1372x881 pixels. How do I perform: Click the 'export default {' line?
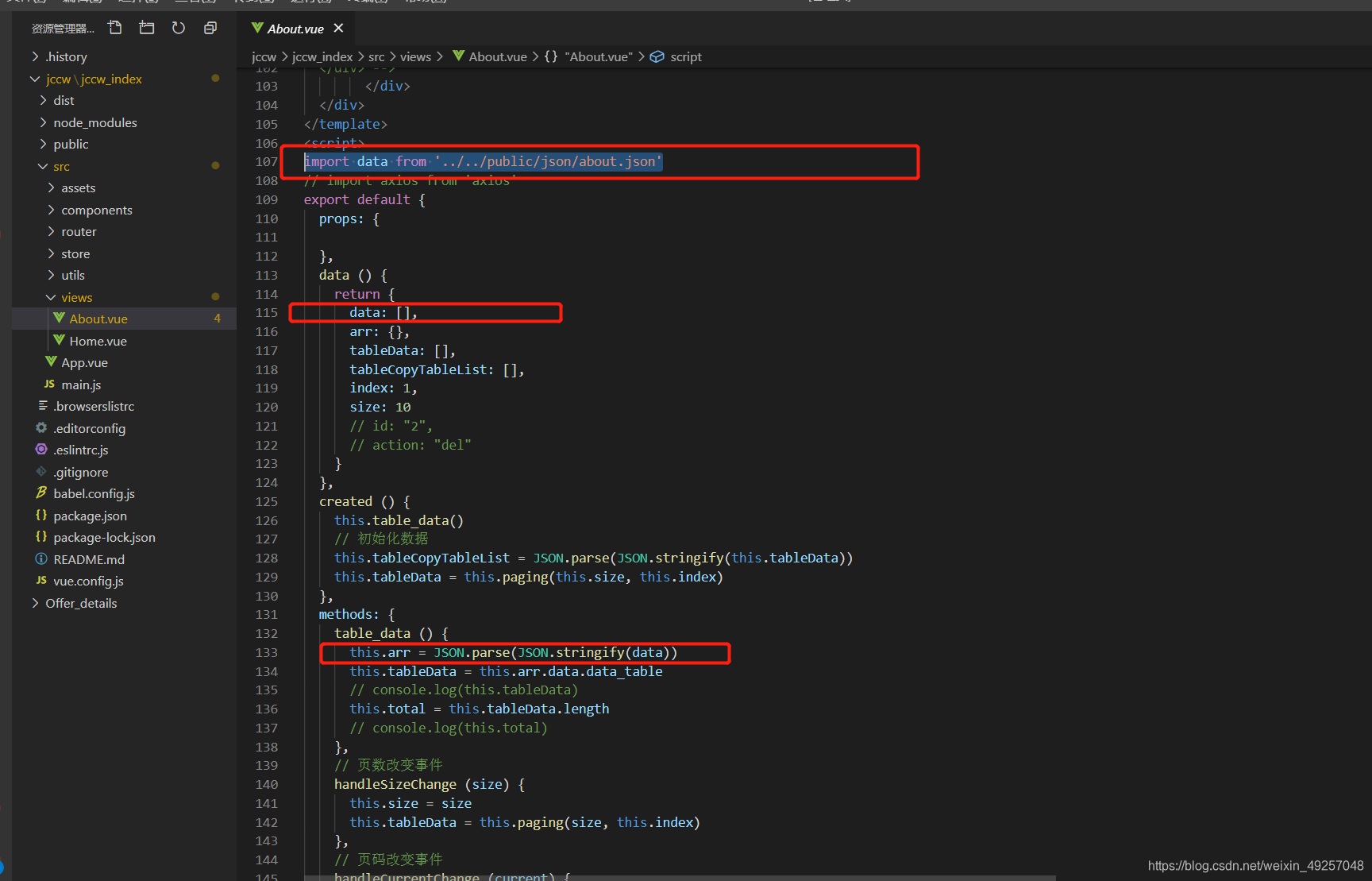pos(364,199)
